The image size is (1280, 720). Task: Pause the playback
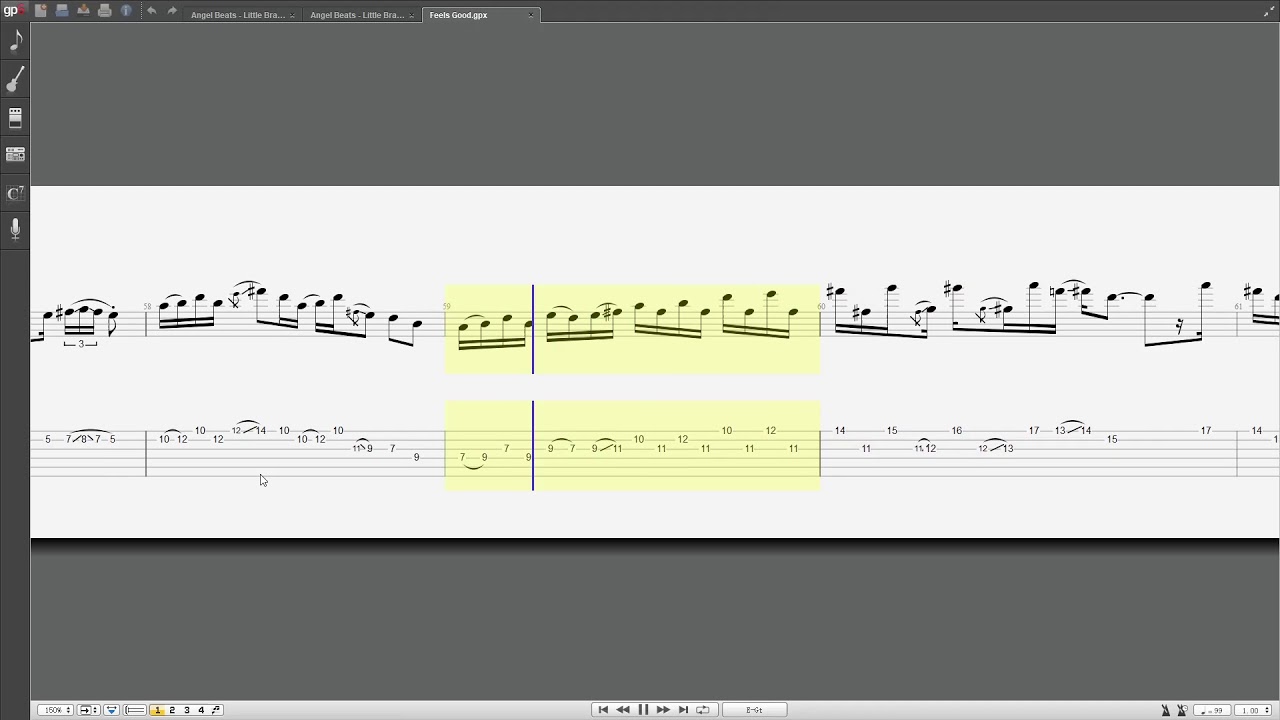[643, 710]
